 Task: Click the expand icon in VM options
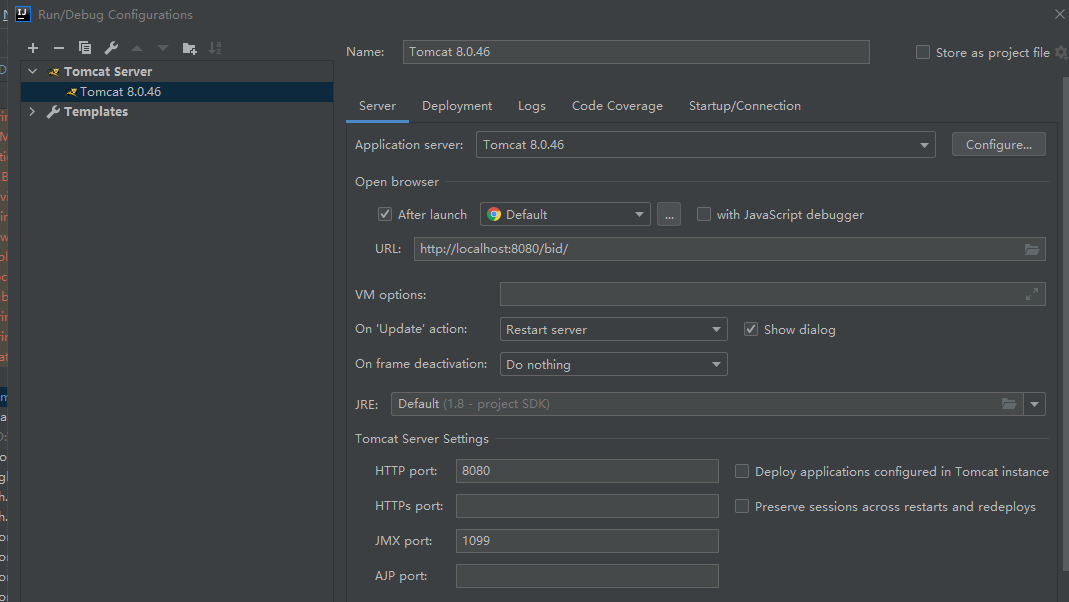tap(1032, 294)
